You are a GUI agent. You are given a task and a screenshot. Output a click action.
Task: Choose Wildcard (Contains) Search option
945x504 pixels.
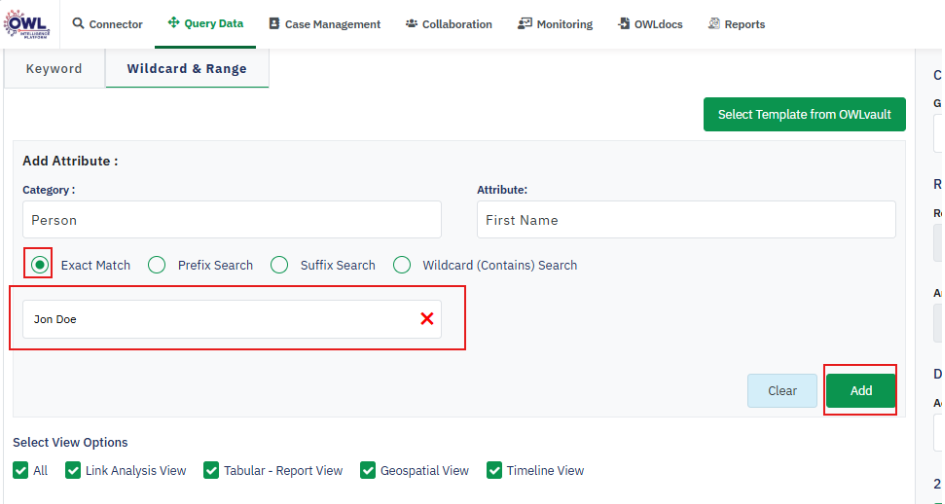pyautogui.click(x=402, y=265)
